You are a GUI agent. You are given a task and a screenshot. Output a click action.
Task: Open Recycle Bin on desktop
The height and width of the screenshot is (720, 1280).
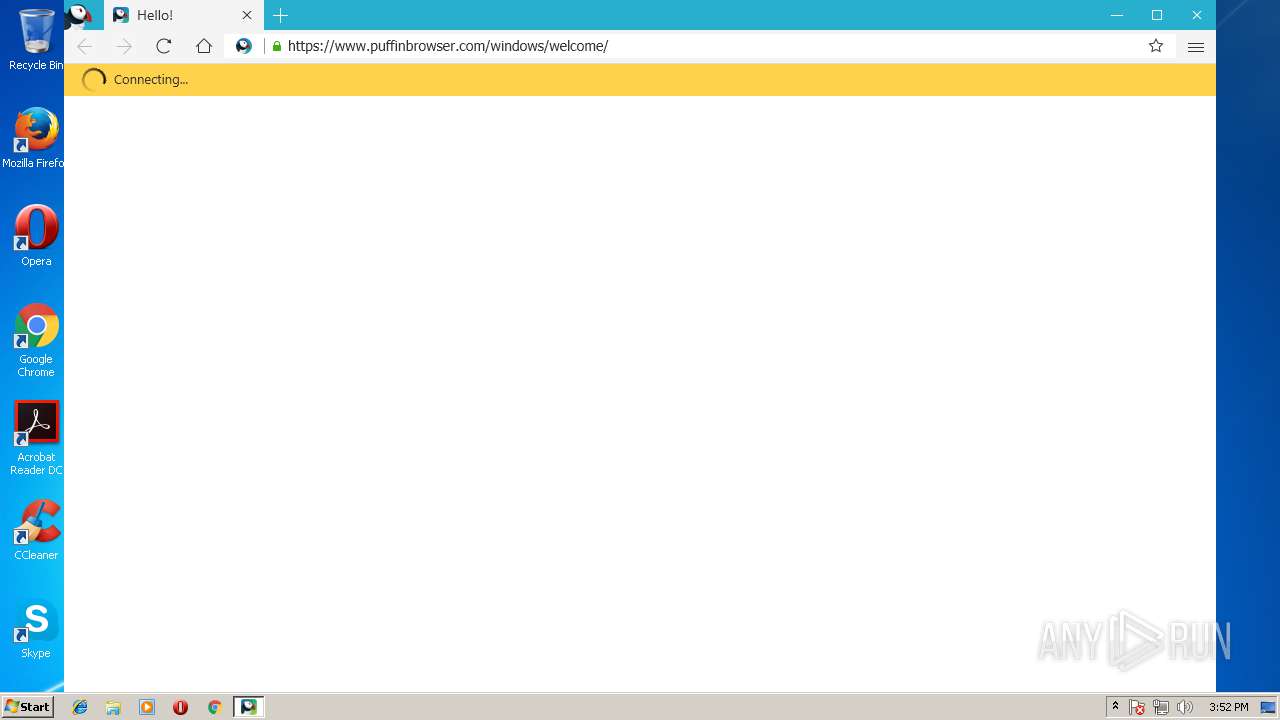(36, 40)
